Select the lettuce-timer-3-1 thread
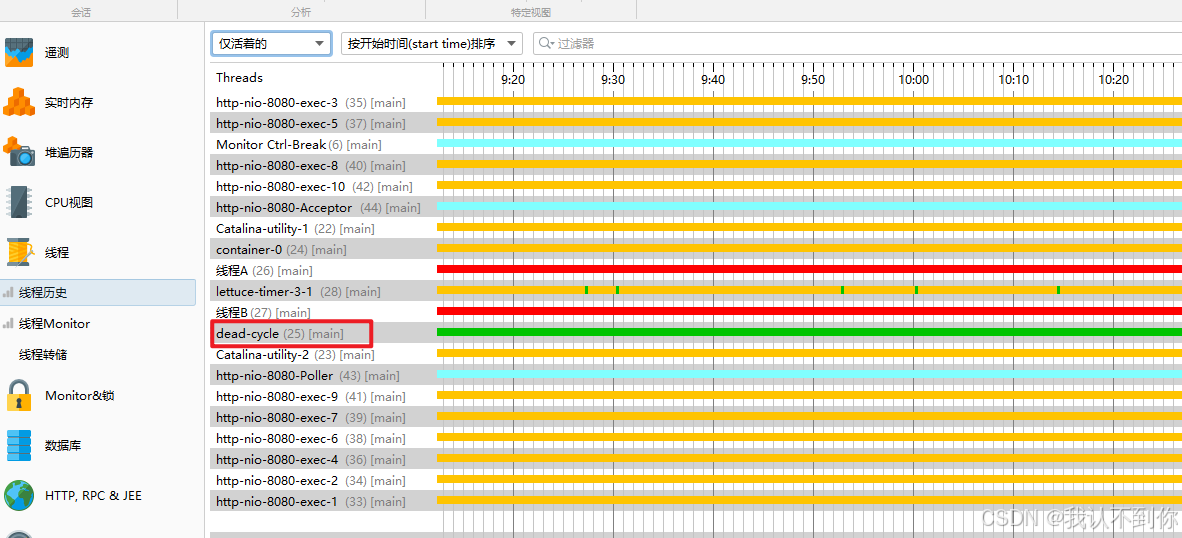This screenshot has width=1182, height=538. pos(323,292)
